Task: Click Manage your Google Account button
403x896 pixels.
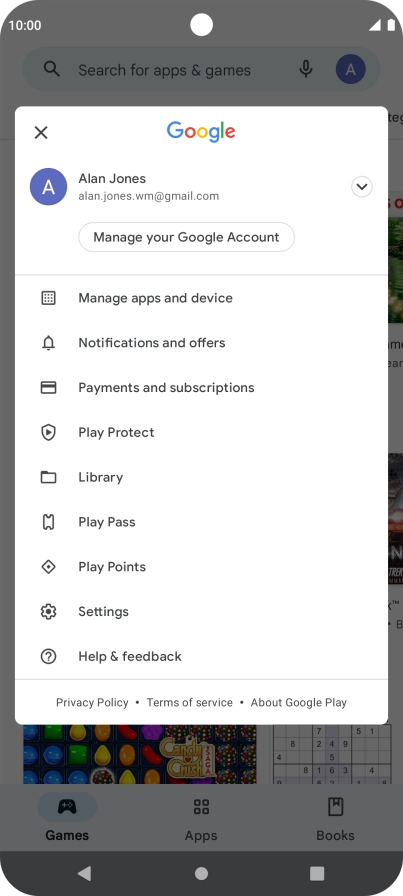Action: (186, 237)
